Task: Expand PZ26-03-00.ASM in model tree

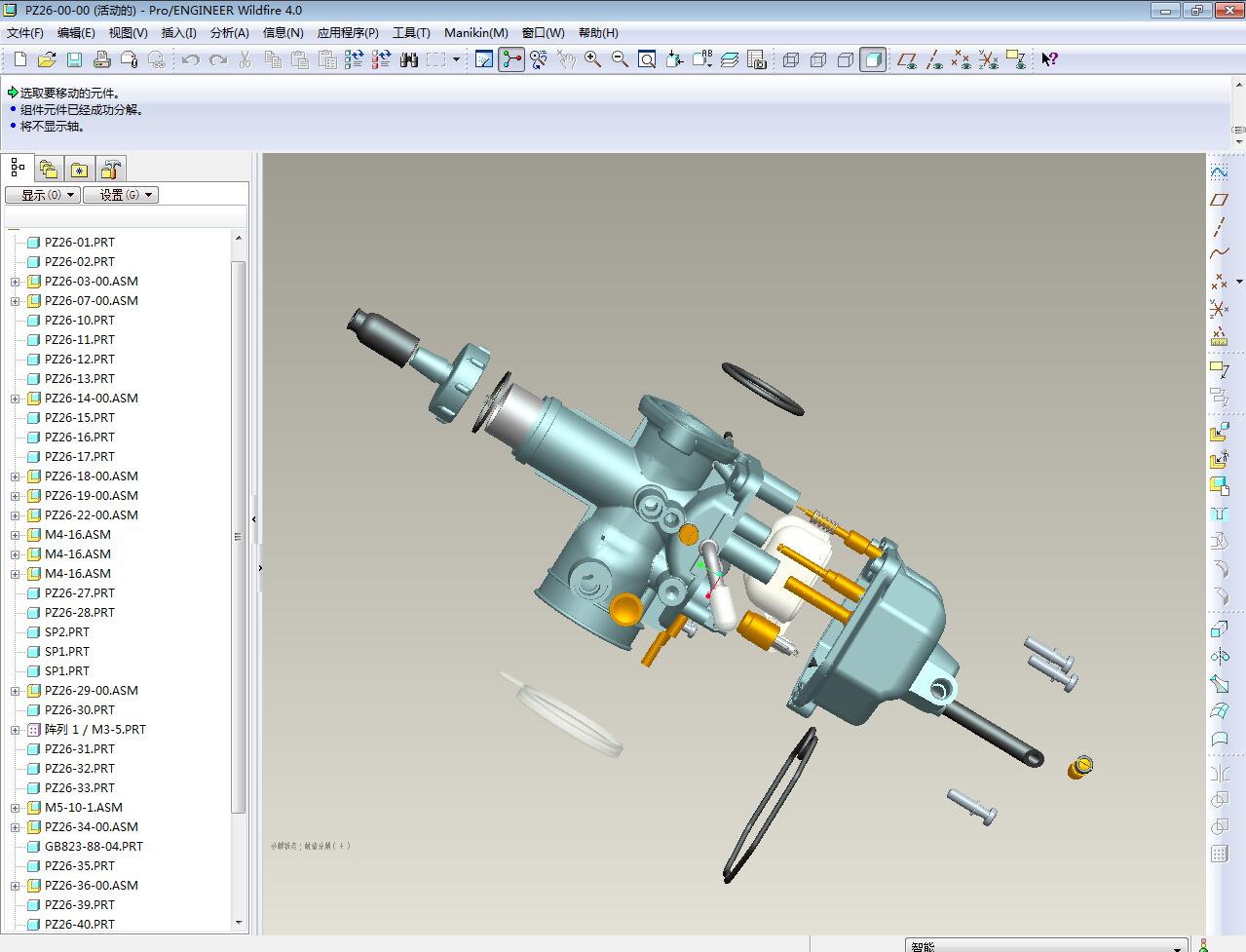Action: pos(15,282)
